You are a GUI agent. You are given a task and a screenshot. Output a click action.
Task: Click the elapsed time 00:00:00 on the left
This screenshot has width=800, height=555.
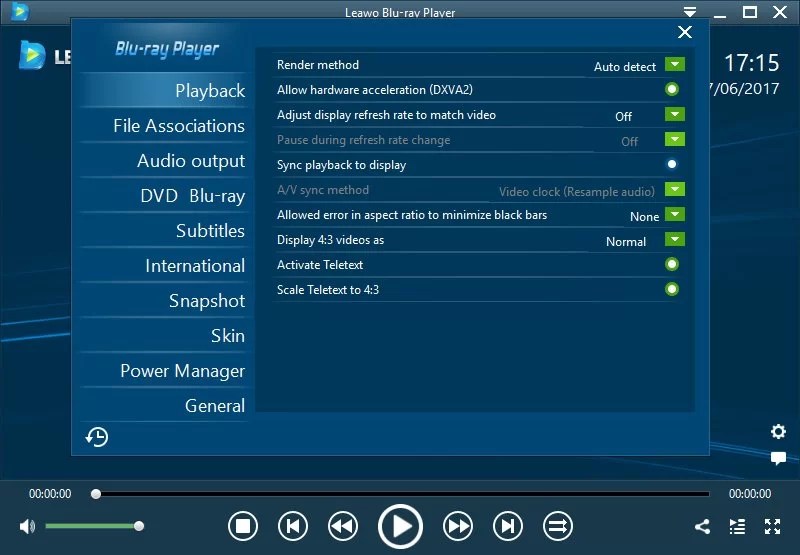pyautogui.click(x=50, y=494)
